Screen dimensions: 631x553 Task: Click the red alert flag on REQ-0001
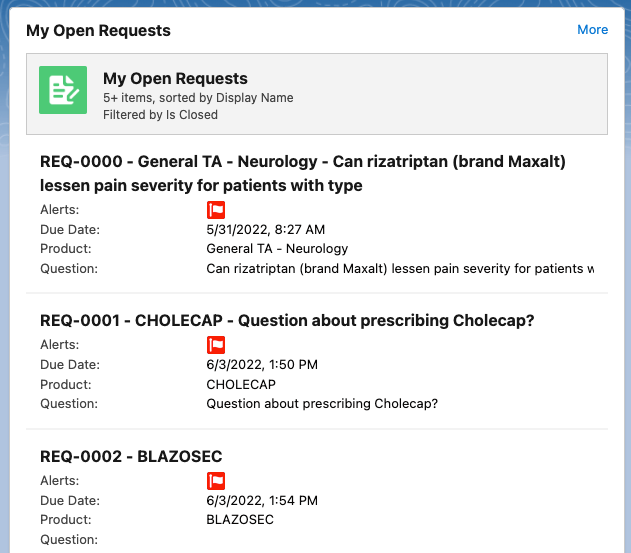tap(216, 345)
